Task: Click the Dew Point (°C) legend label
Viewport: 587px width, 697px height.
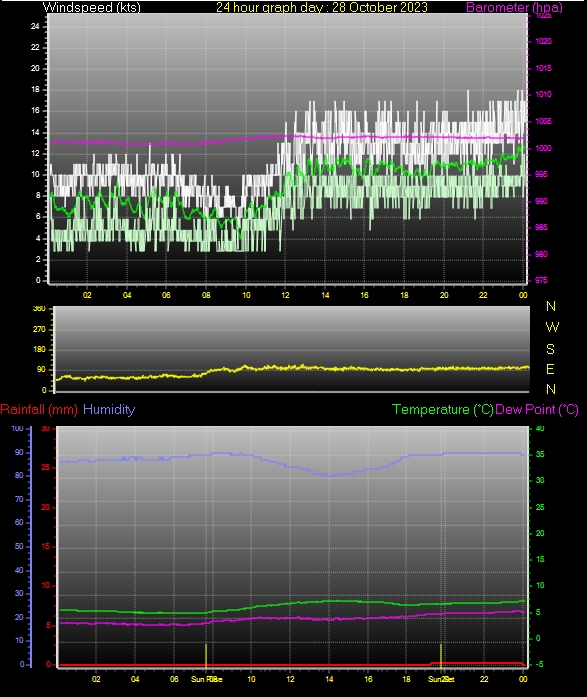Action: [x=537, y=409]
